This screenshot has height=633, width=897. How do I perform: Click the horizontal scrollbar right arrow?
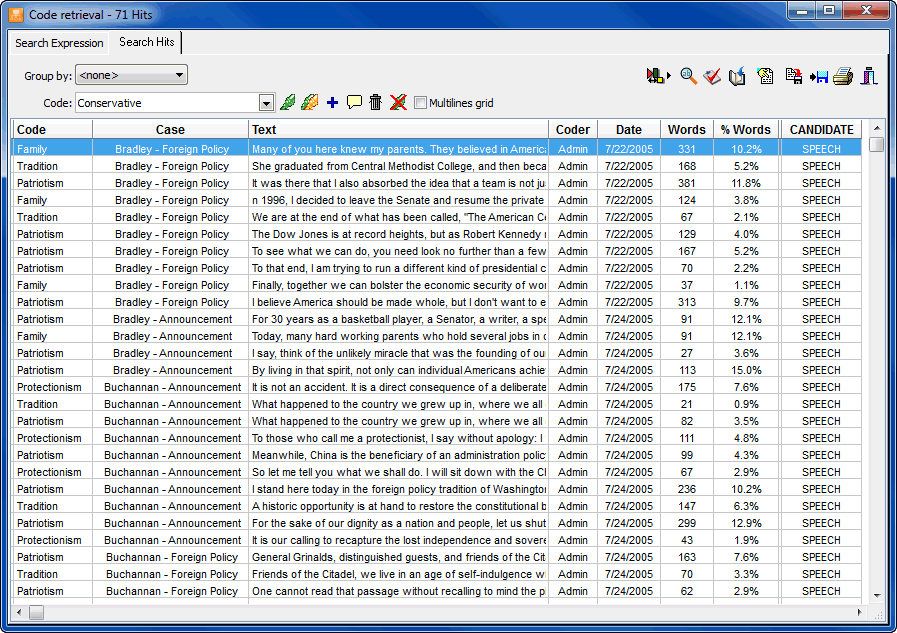(x=859, y=612)
